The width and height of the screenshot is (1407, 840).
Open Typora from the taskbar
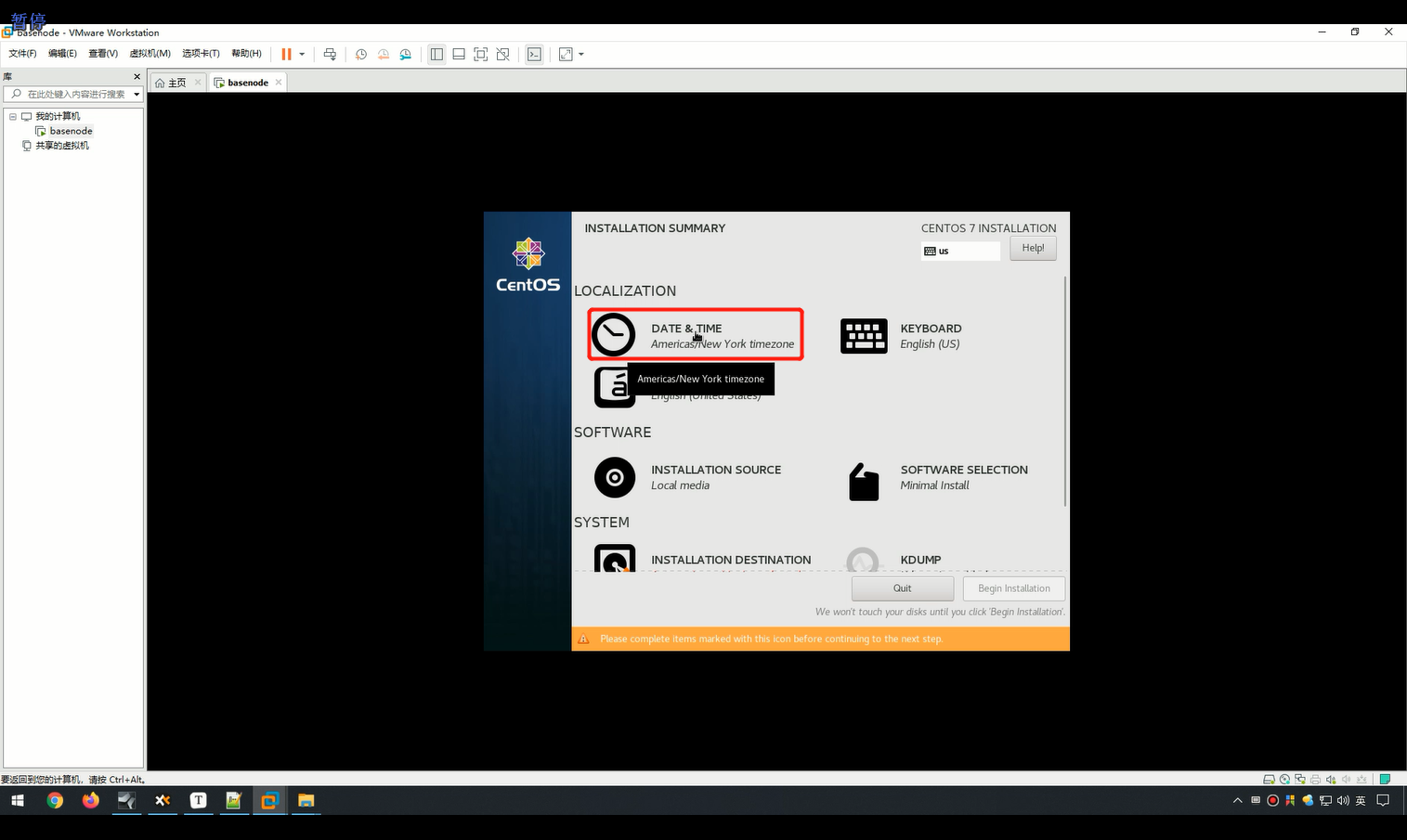tap(198, 800)
